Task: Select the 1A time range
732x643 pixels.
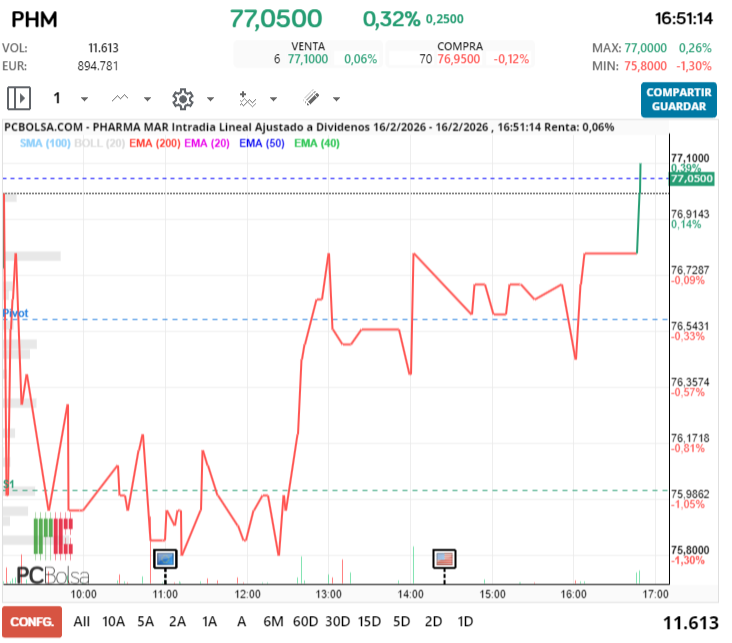Action: pos(210,622)
